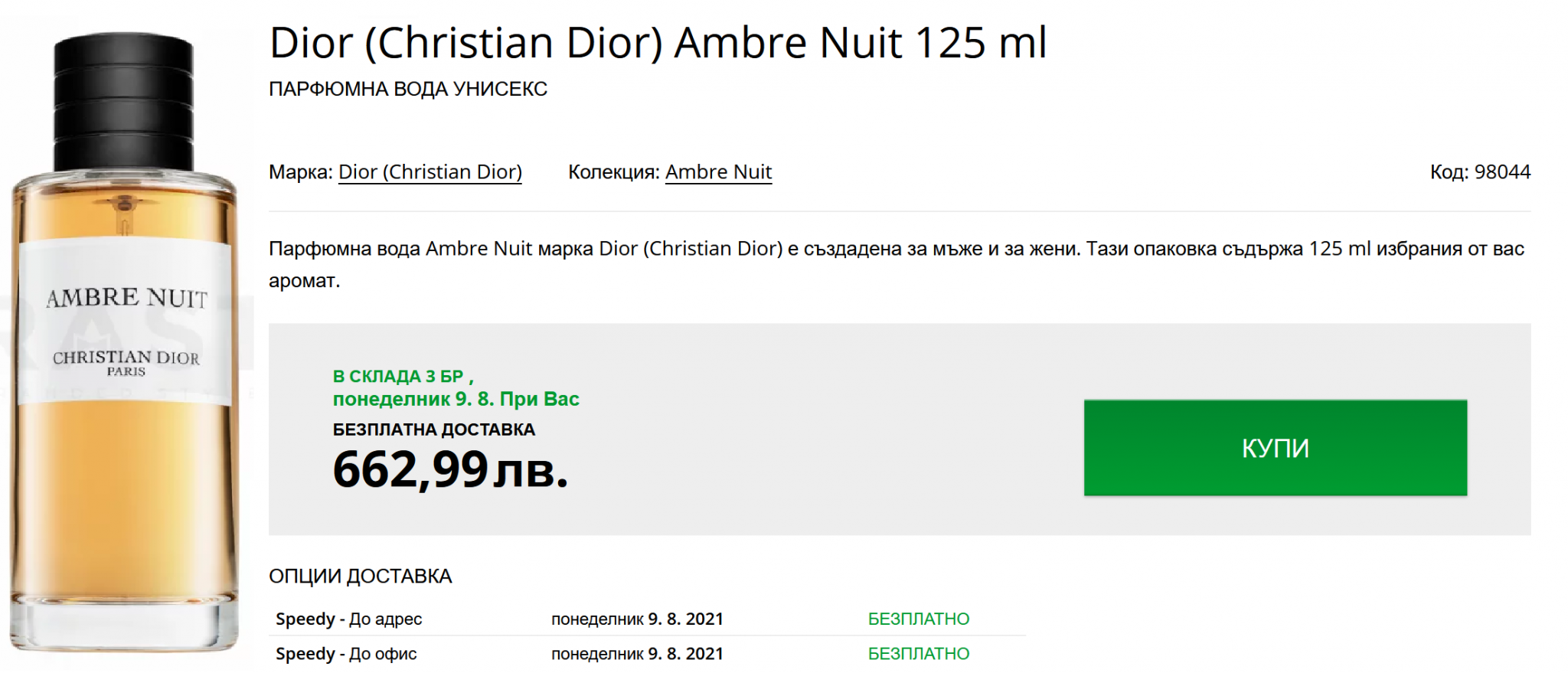
Task: Click БЕЗПЛАТНО for Speedy До адрес
Action: pos(919,619)
